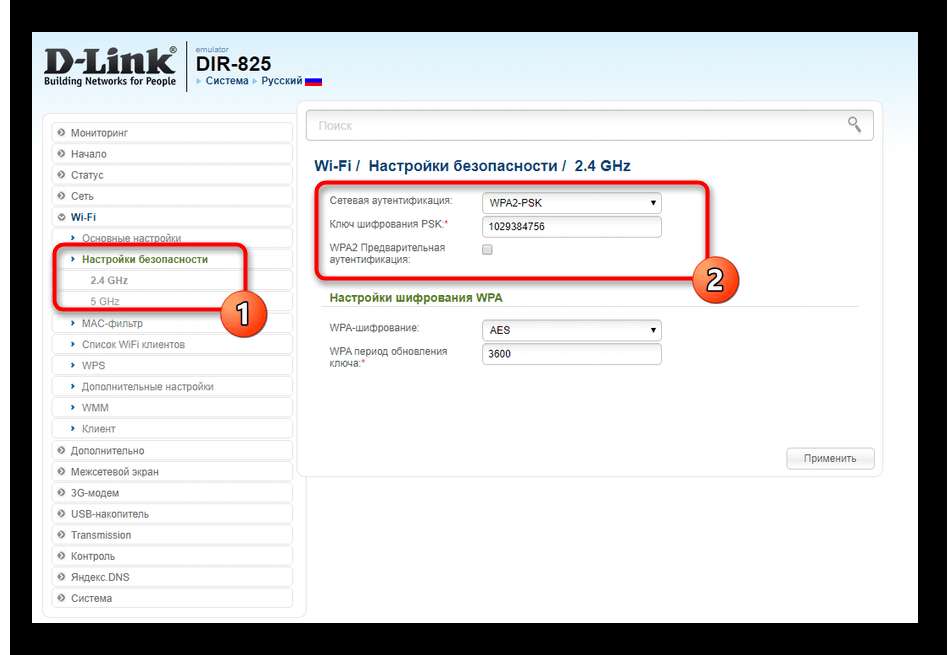This screenshot has width=950, height=655.
Task: Expand the Мониторинг sidebar item
Action: 172,133
